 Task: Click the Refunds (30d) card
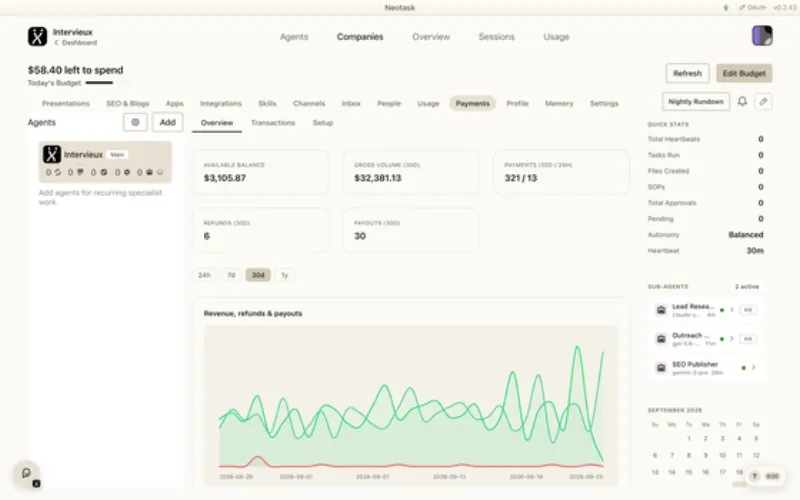[261, 230]
